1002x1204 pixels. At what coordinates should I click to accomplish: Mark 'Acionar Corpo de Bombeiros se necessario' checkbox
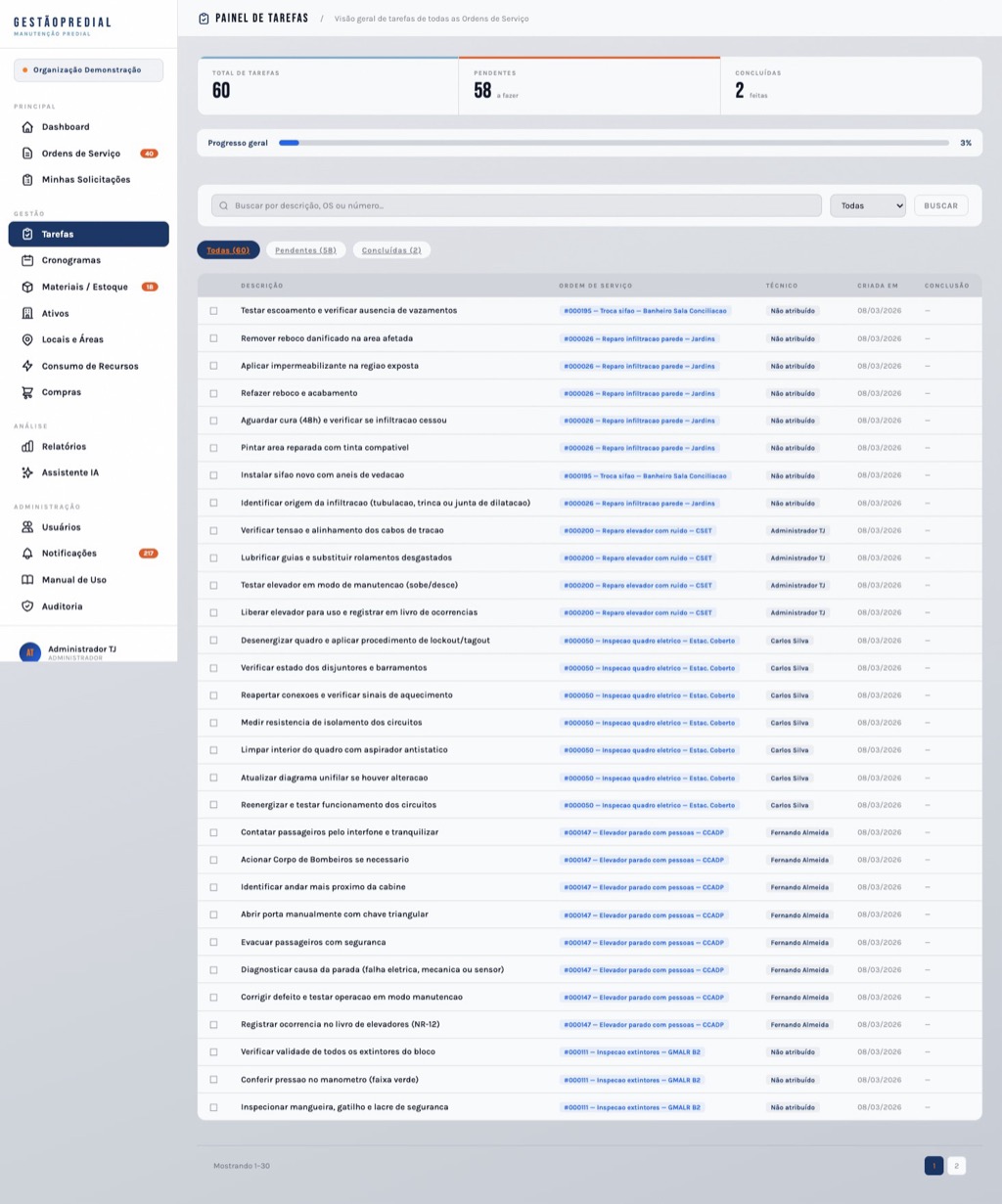click(213, 860)
